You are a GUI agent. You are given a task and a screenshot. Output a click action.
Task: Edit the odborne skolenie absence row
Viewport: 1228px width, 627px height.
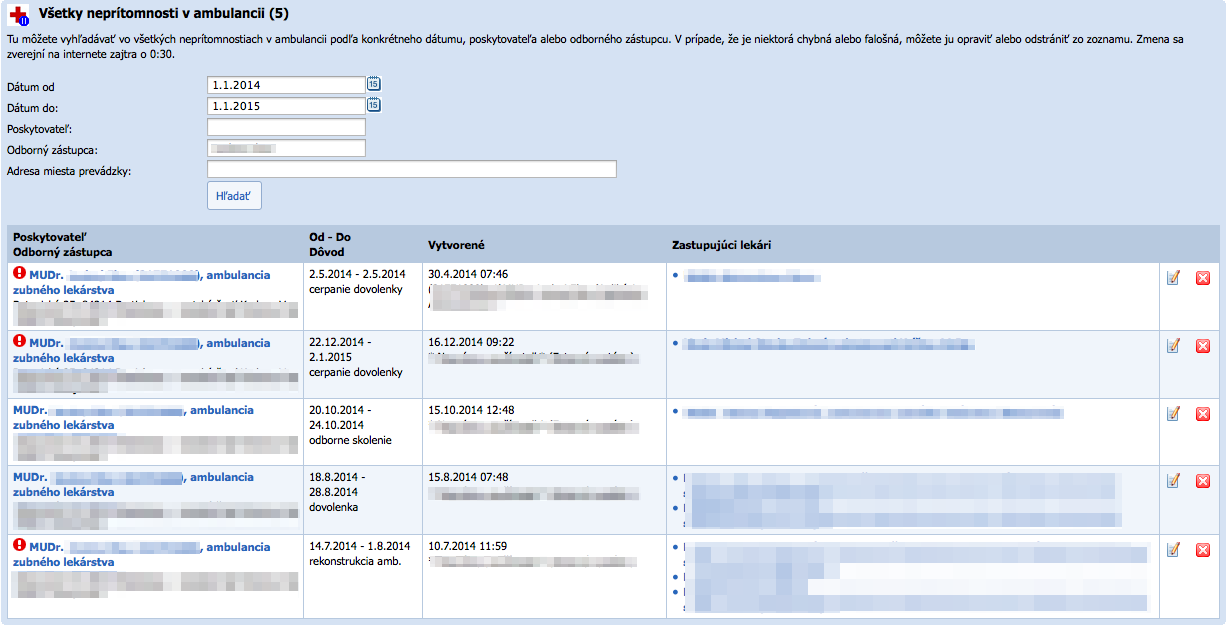[x=1173, y=413]
